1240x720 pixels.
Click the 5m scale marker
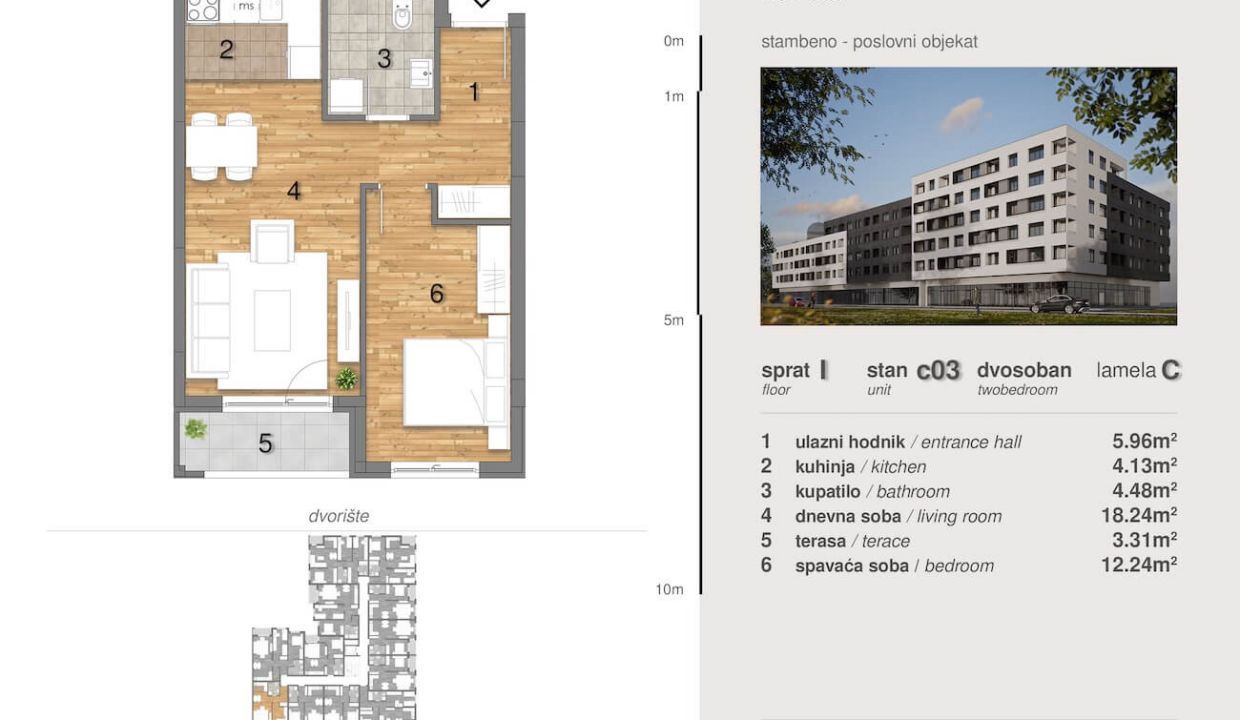pyautogui.click(x=674, y=320)
